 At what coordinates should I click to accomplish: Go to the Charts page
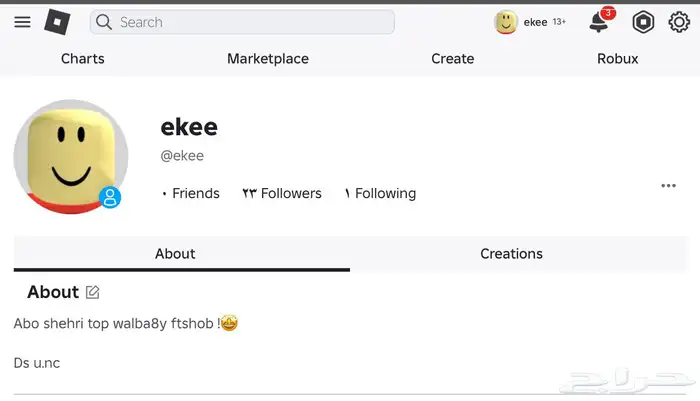pyautogui.click(x=82, y=59)
